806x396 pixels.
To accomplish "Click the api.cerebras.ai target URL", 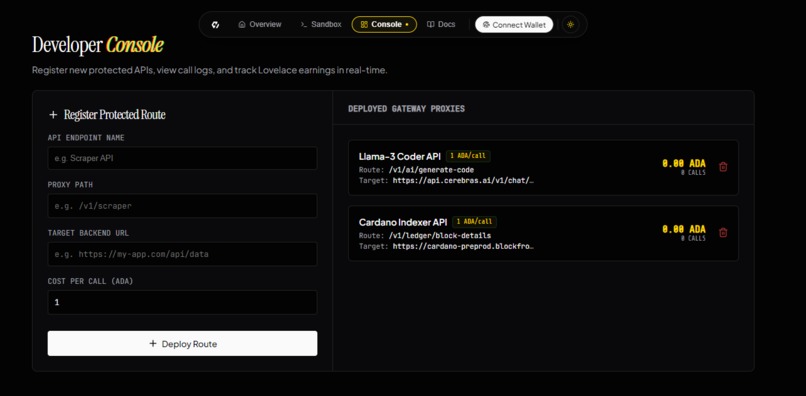I will coord(463,181).
